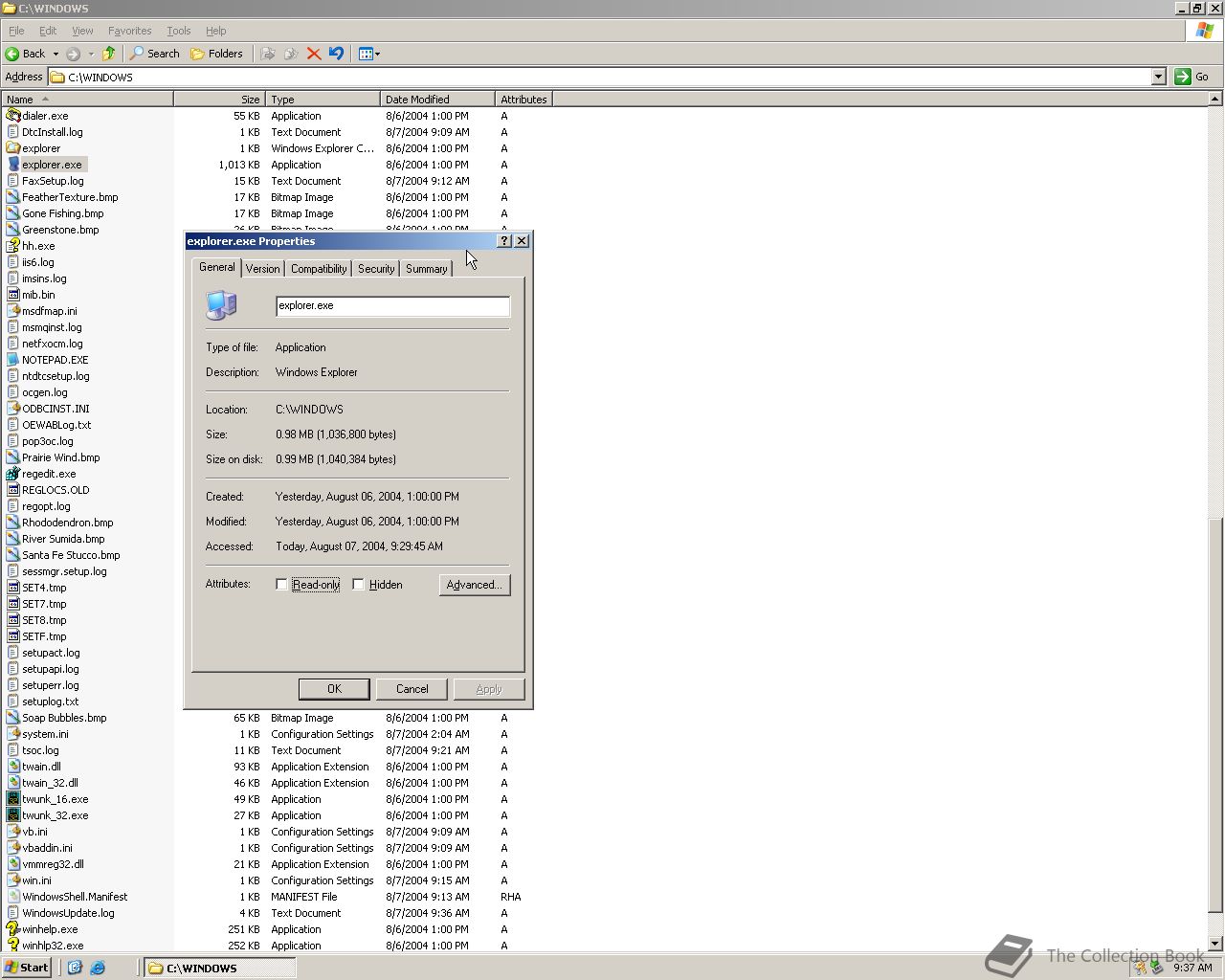1225x980 pixels.
Task: Select the Soap Bubbles.bmp file name
Action: 64,718
